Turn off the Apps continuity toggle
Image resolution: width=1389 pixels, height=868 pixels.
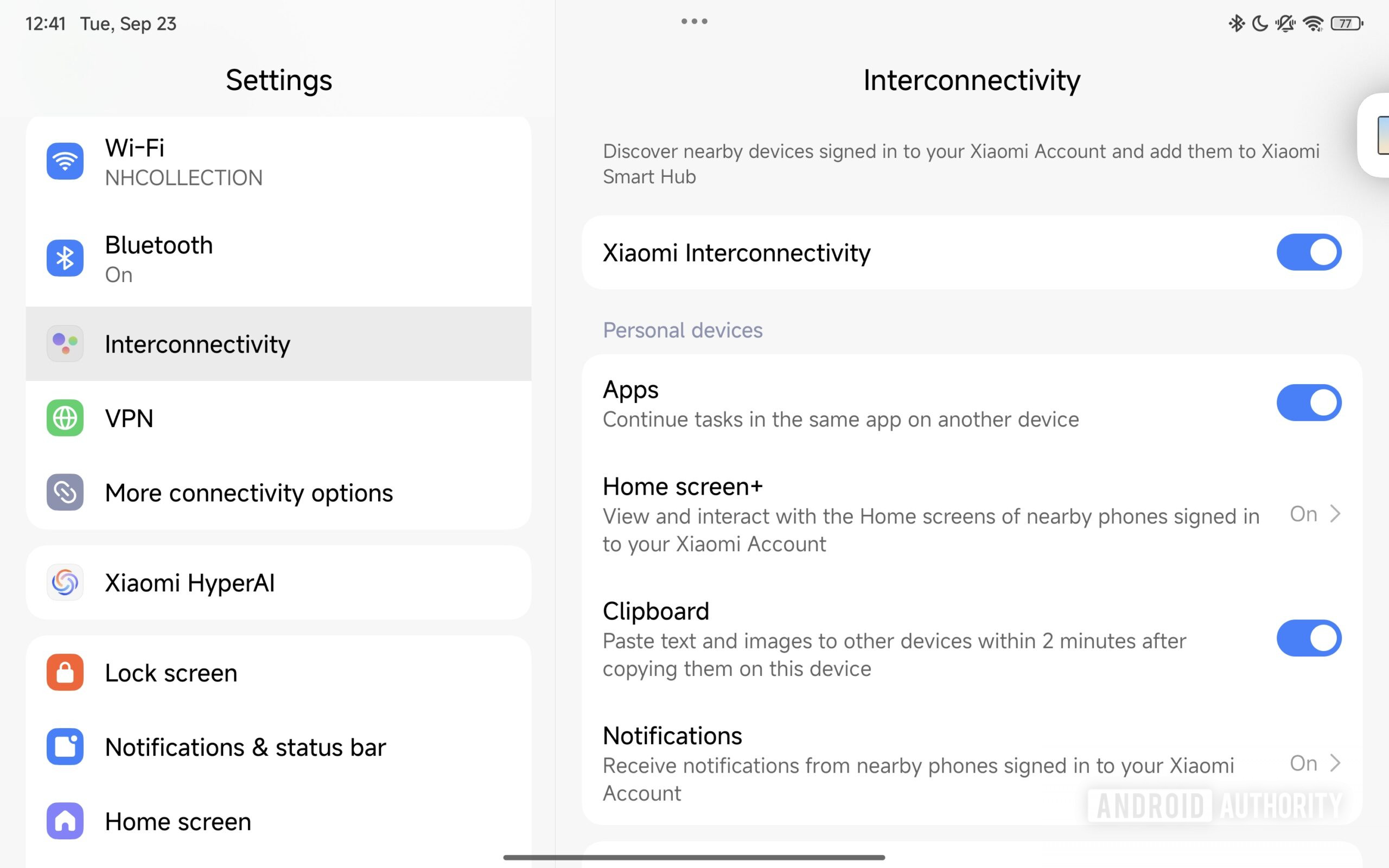click(x=1309, y=403)
